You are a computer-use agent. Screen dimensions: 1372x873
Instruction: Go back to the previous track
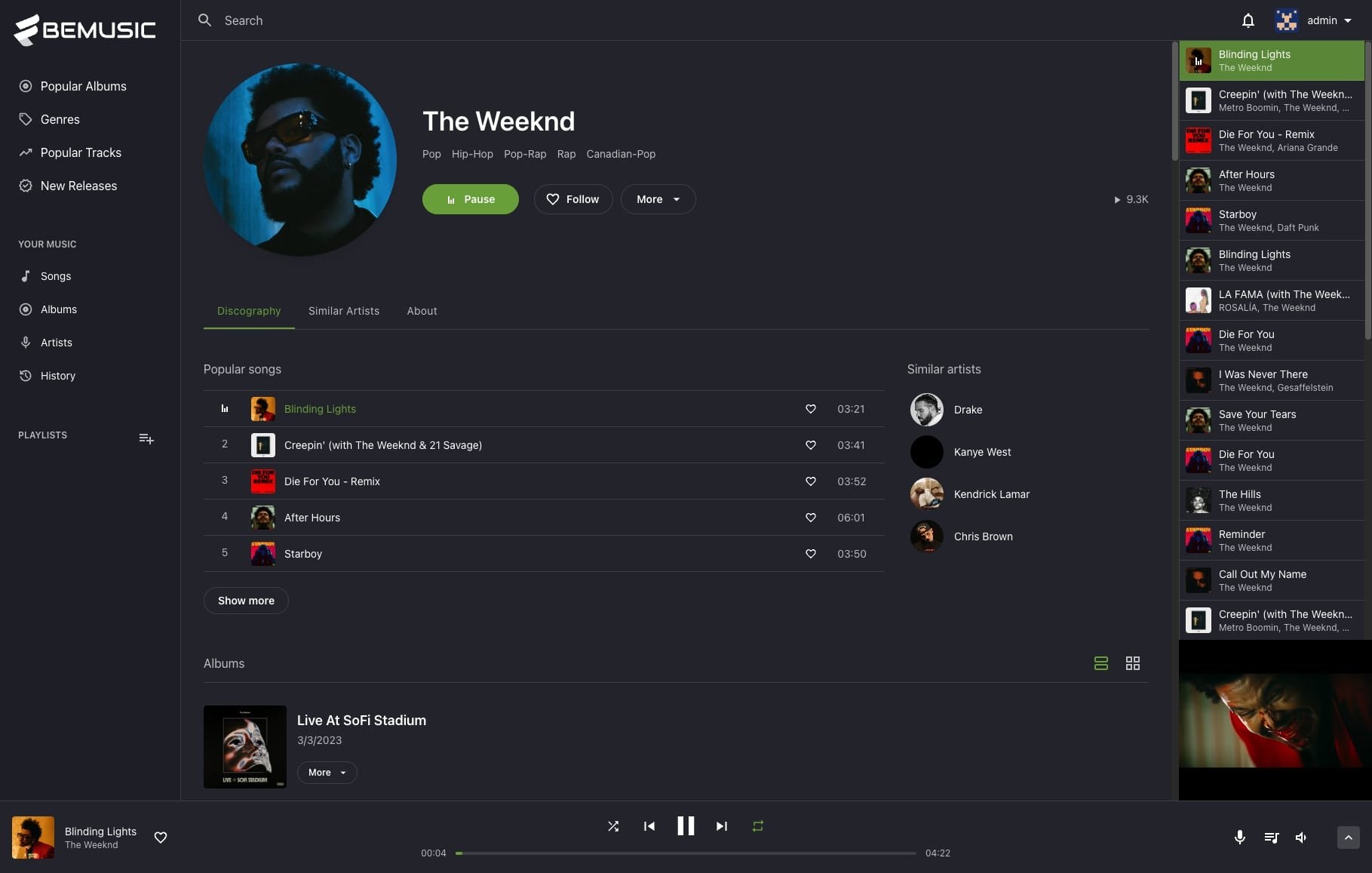[649, 826]
